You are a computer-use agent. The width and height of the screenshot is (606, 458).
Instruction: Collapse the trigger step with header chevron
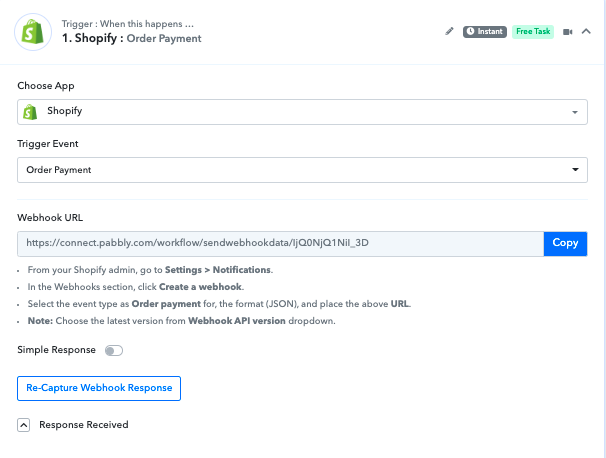pyautogui.click(x=586, y=32)
